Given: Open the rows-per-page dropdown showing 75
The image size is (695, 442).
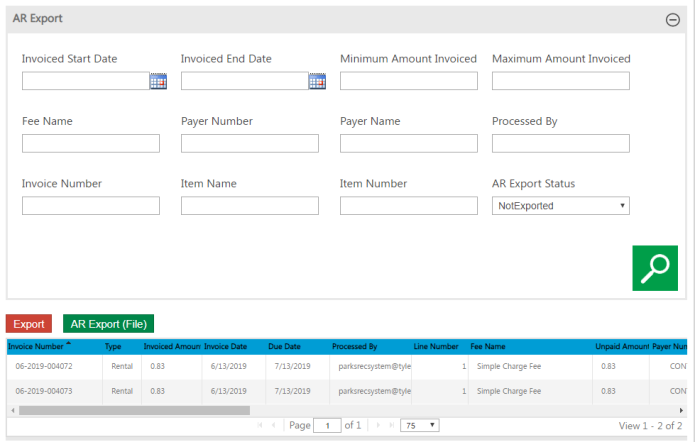Looking at the screenshot, I should (419, 426).
